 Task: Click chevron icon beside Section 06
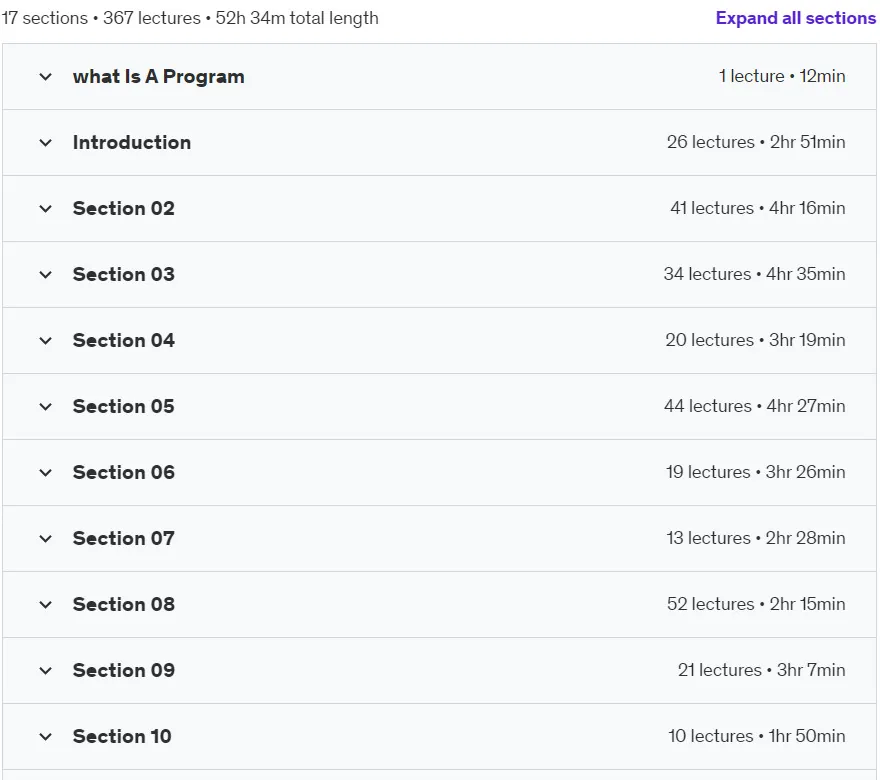tap(45, 472)
